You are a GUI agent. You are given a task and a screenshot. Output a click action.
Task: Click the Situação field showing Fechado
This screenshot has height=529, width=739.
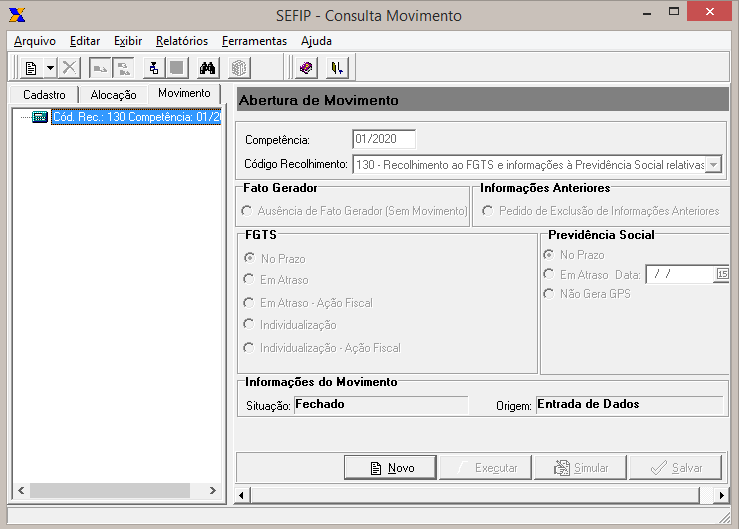(x=381, y=405)
